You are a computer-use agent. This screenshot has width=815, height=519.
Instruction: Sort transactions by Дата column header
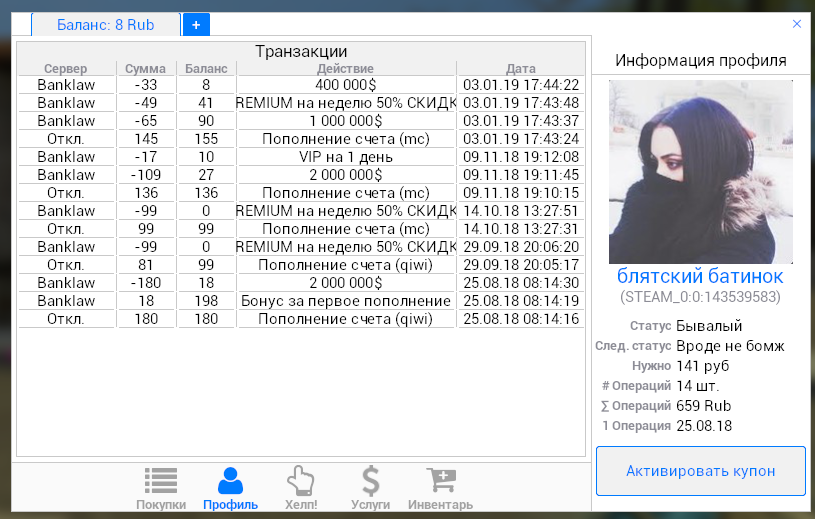(520, 69)
